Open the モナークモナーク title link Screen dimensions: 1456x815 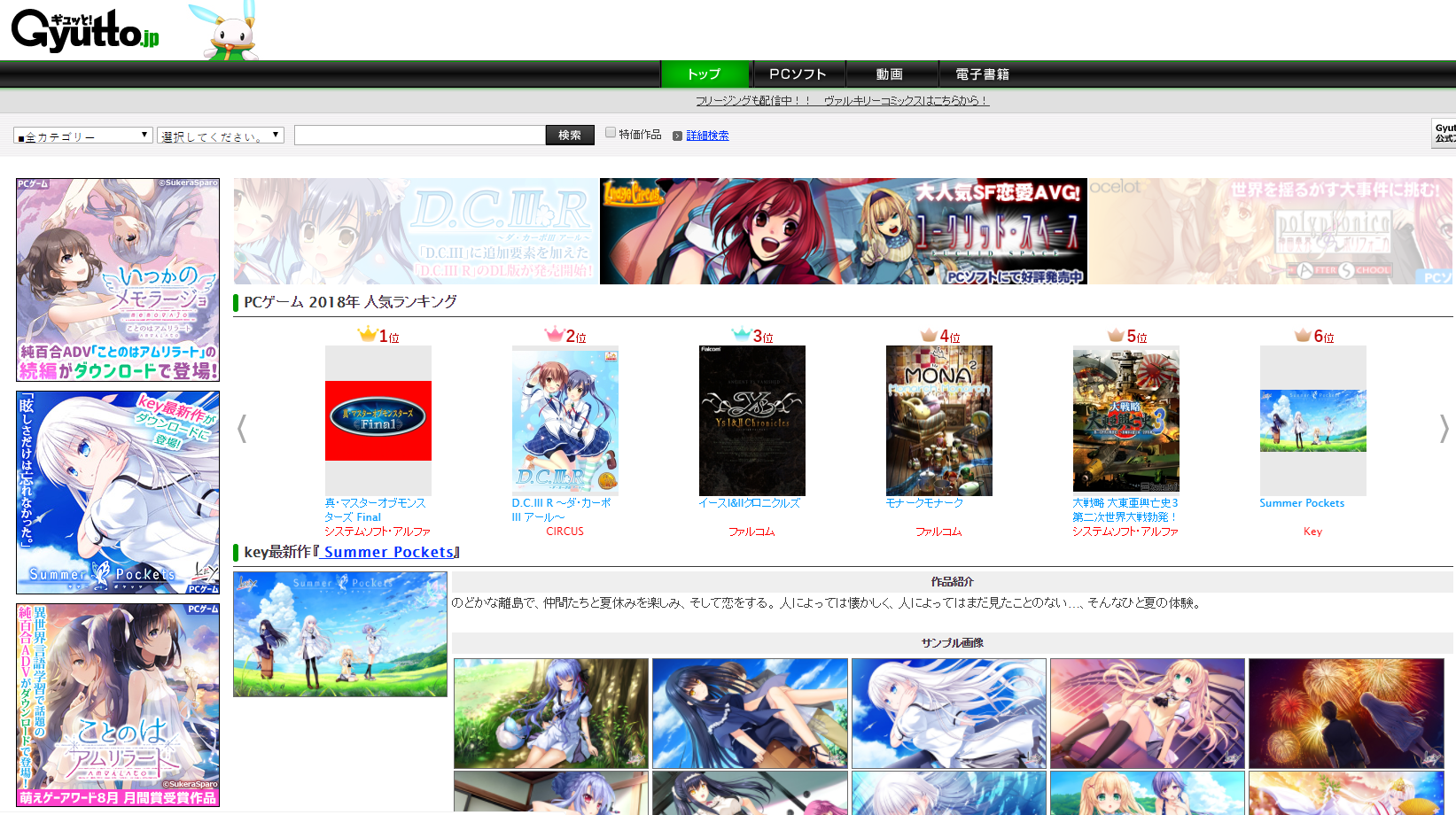point(924,503)
